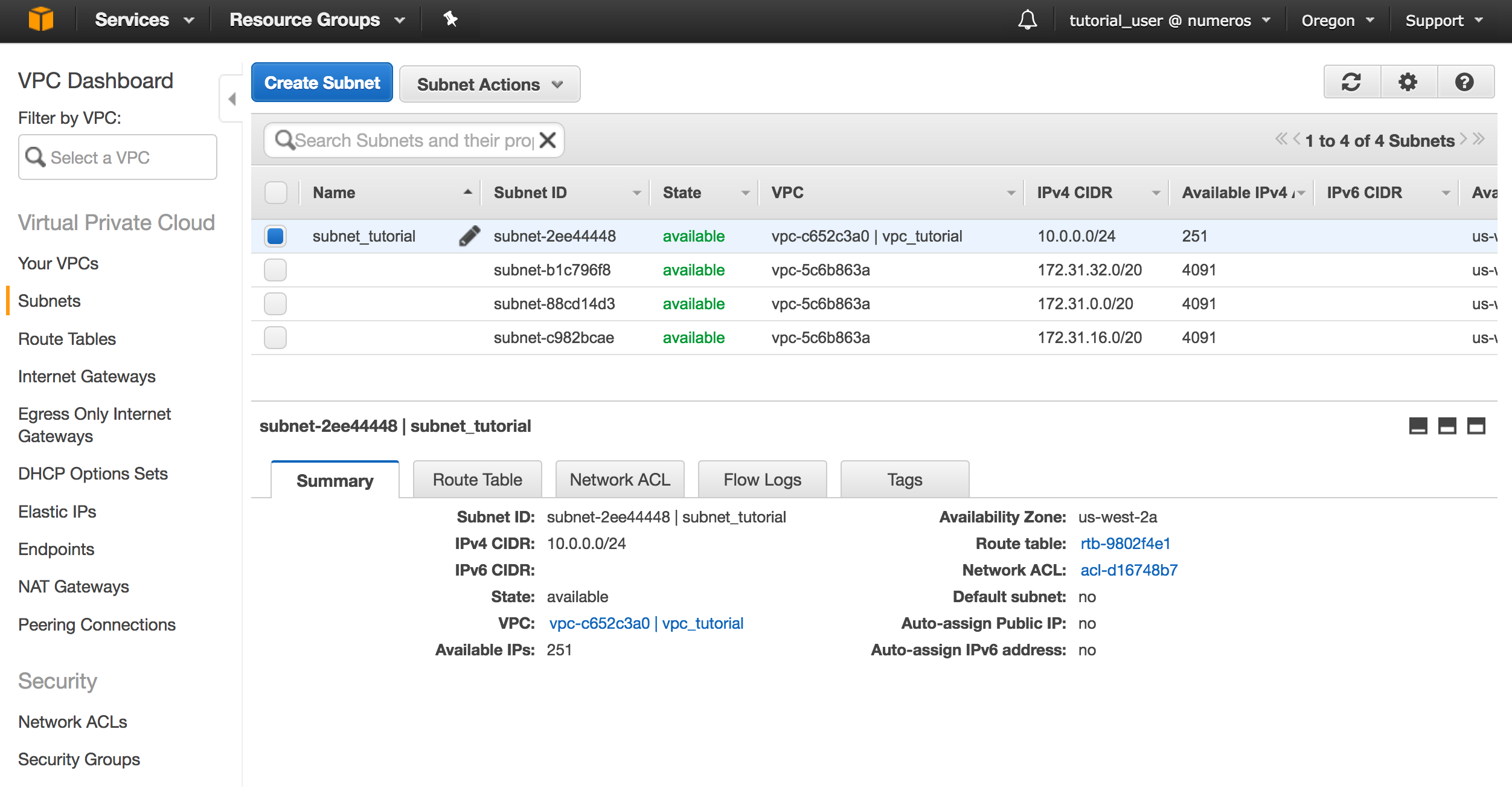1512x787 pixels.
Task: Switch to the Route Table tab
Action: (x=478, y=480)
